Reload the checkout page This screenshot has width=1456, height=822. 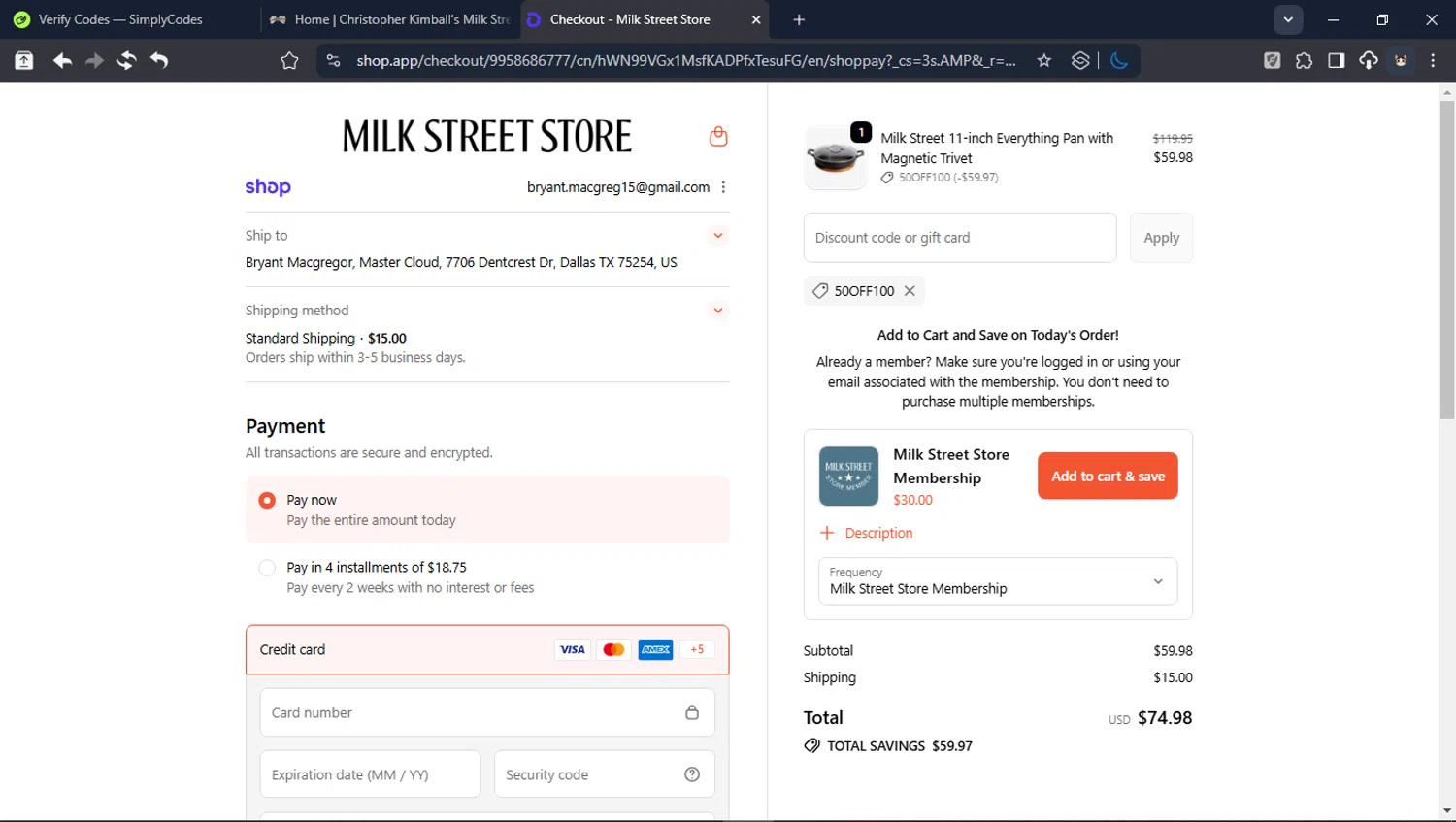coord(126,61)
